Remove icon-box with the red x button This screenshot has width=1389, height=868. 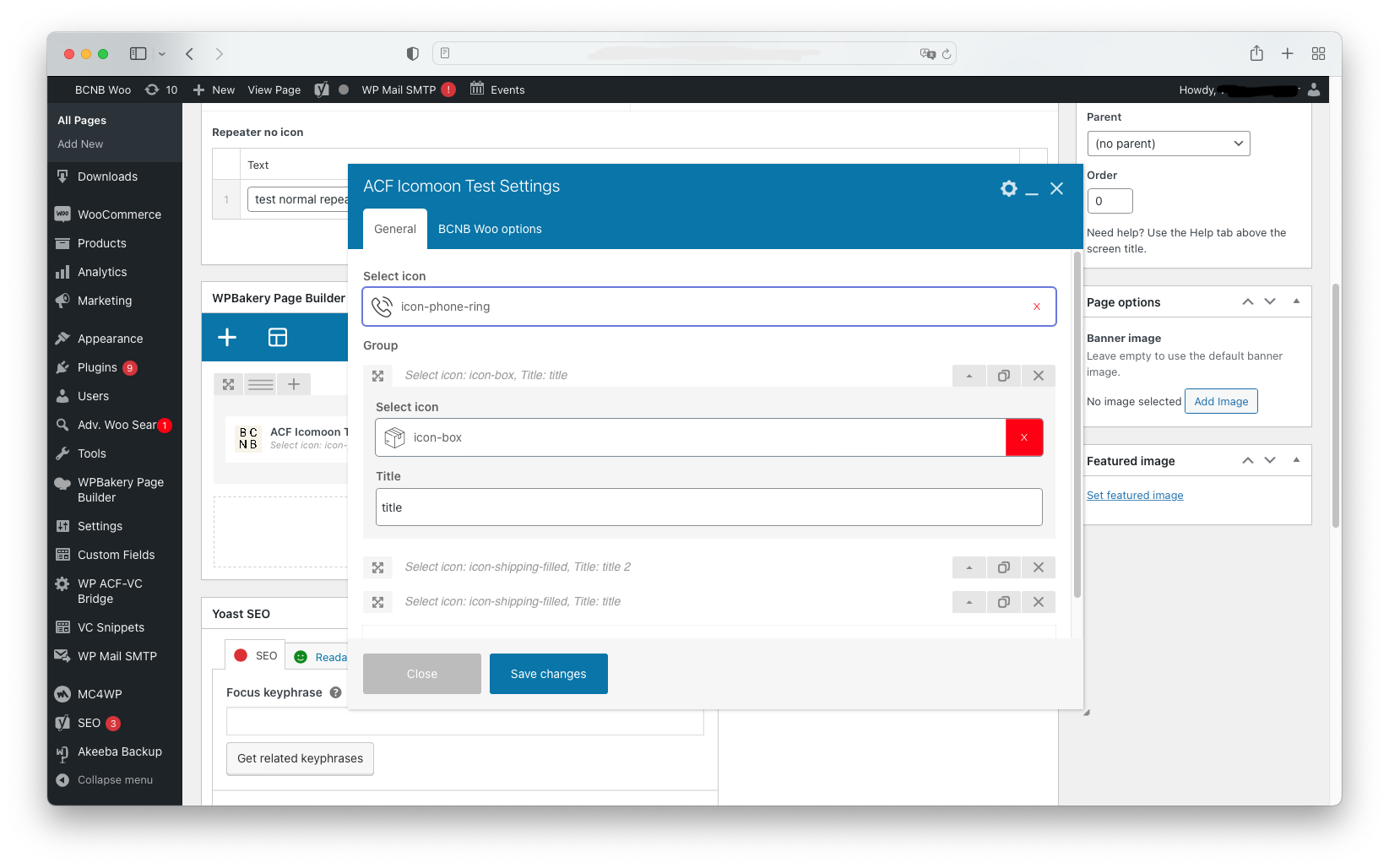(1023, 437)
